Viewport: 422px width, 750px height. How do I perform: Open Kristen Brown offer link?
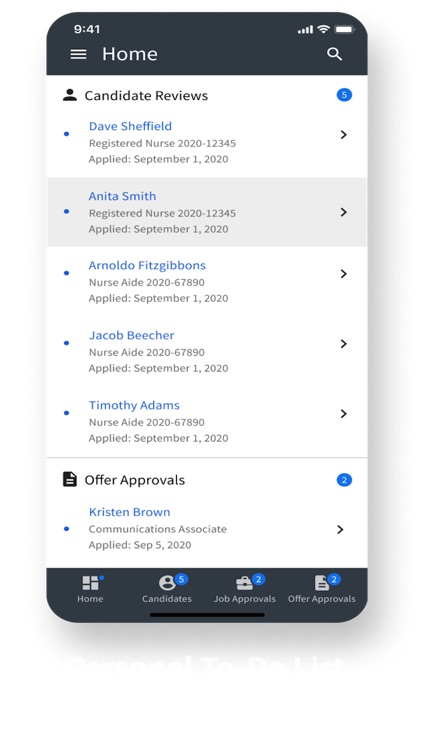[x=129, y=512]
